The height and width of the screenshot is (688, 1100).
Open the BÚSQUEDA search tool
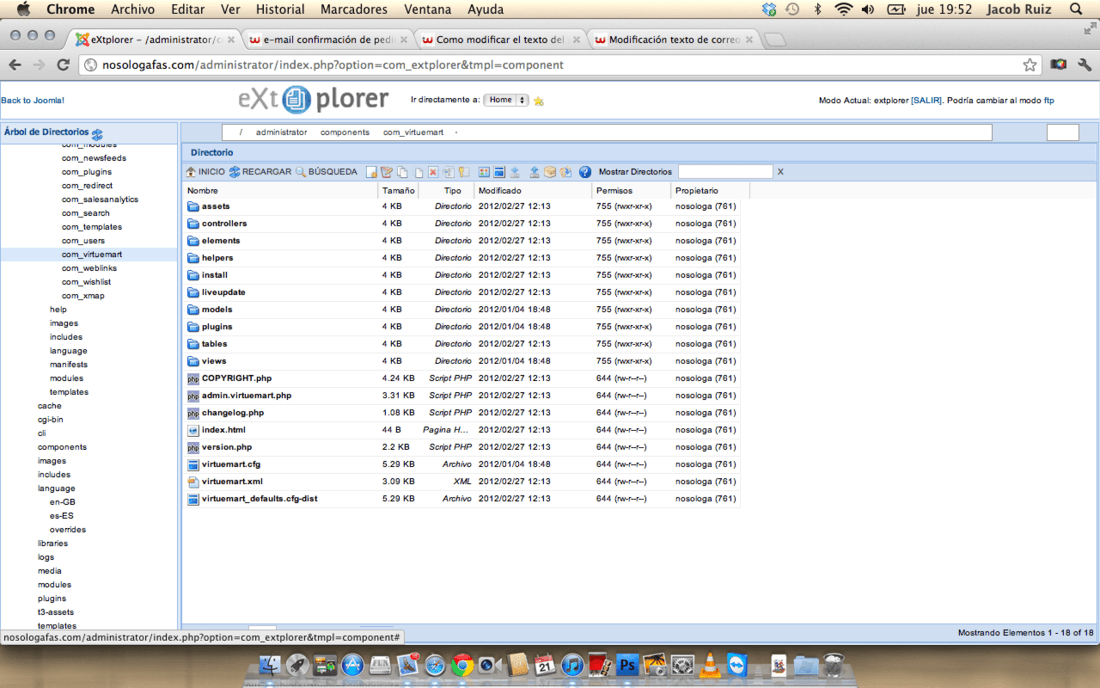point(326,172)
